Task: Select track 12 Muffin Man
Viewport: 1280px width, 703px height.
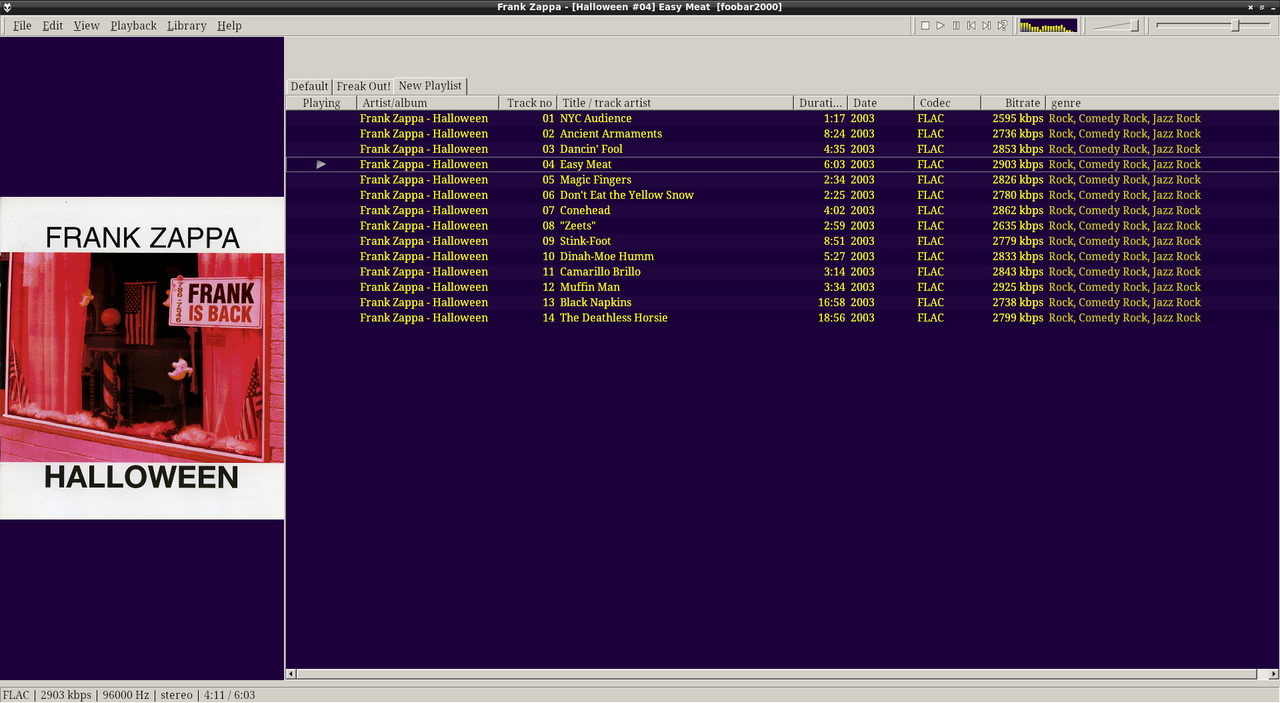Action: tap(782, 287)
